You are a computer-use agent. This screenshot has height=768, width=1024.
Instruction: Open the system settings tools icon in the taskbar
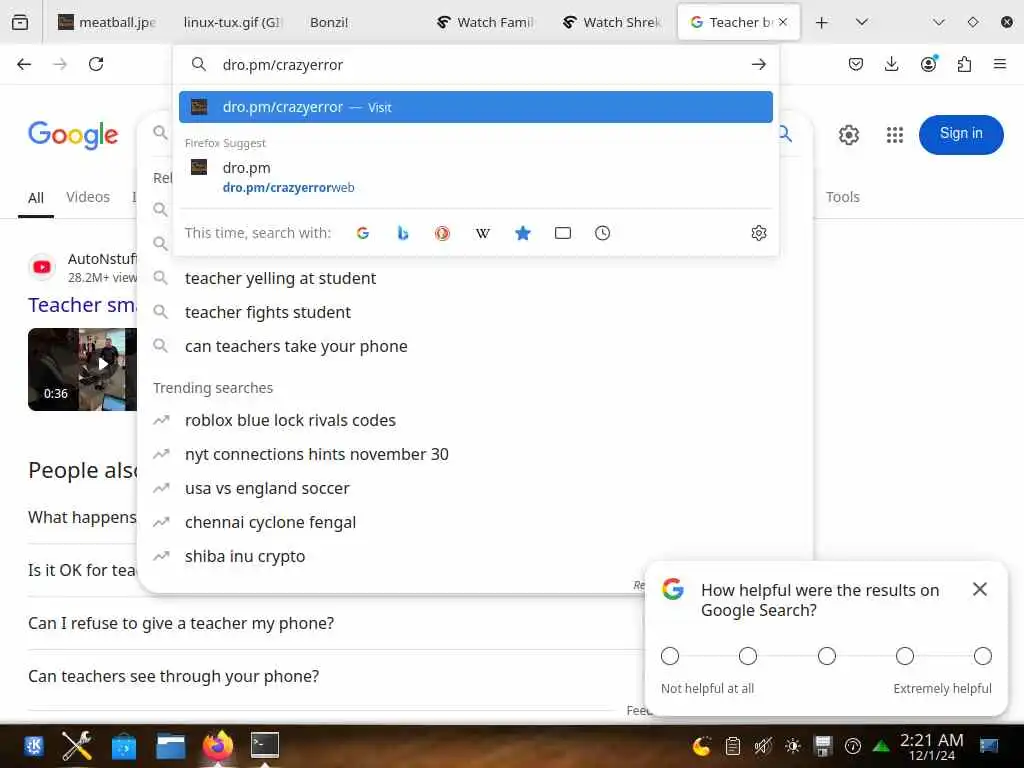pos(76,745)
